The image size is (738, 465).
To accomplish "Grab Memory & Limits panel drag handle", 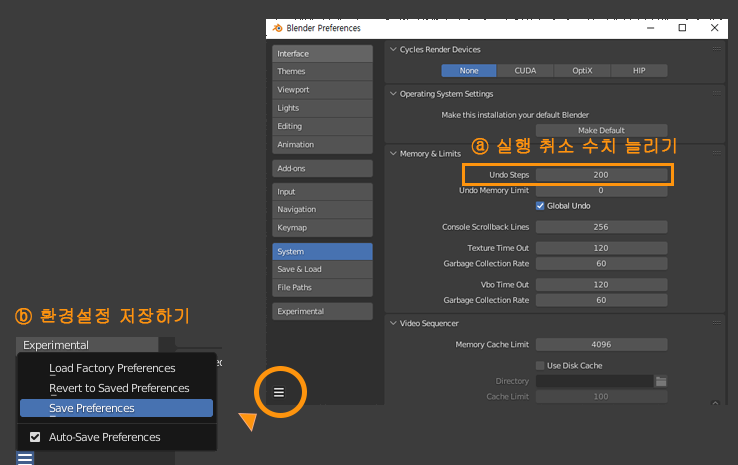I will (x=716, y=153).
